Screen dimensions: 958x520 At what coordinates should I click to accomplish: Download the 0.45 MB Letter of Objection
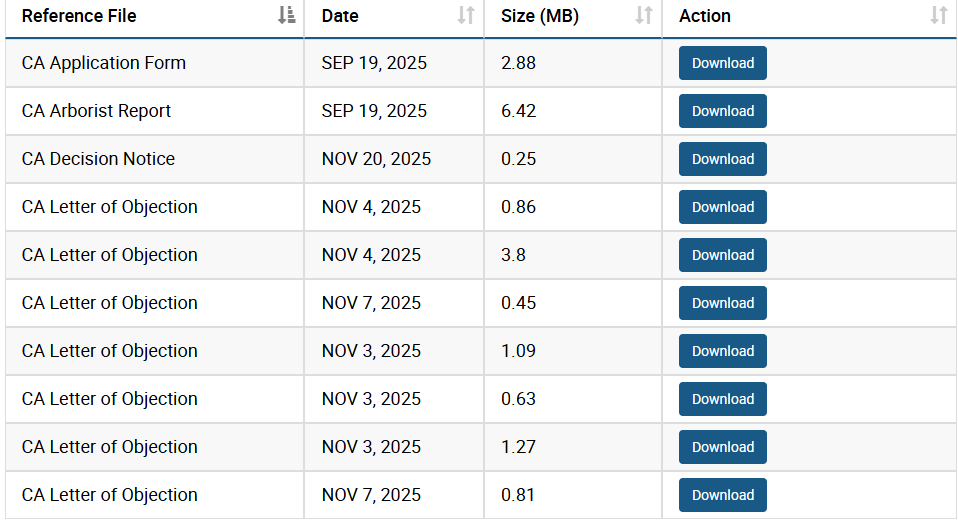click(723, 303)
